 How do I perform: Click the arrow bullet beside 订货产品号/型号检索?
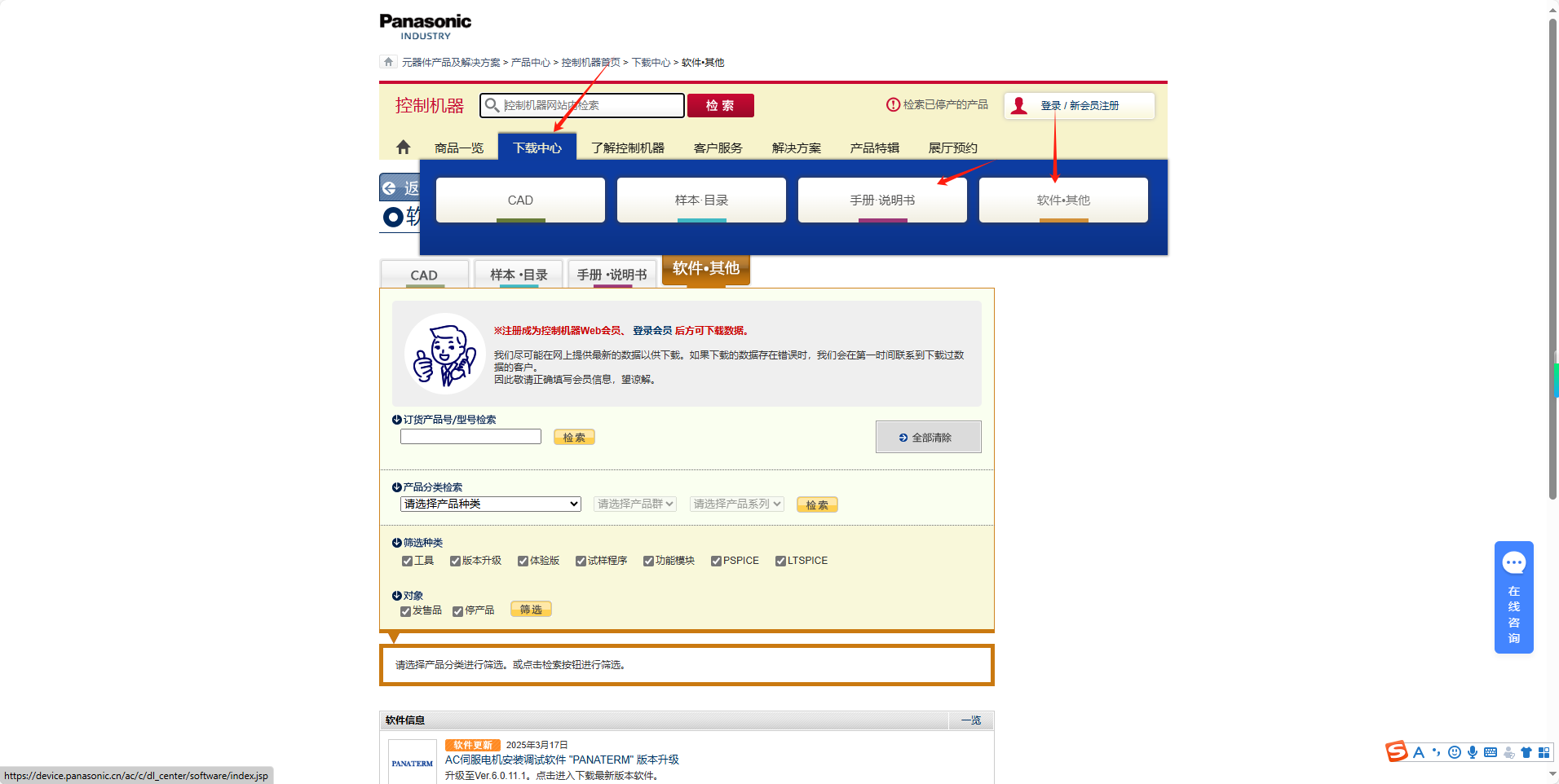click(397, 420)
